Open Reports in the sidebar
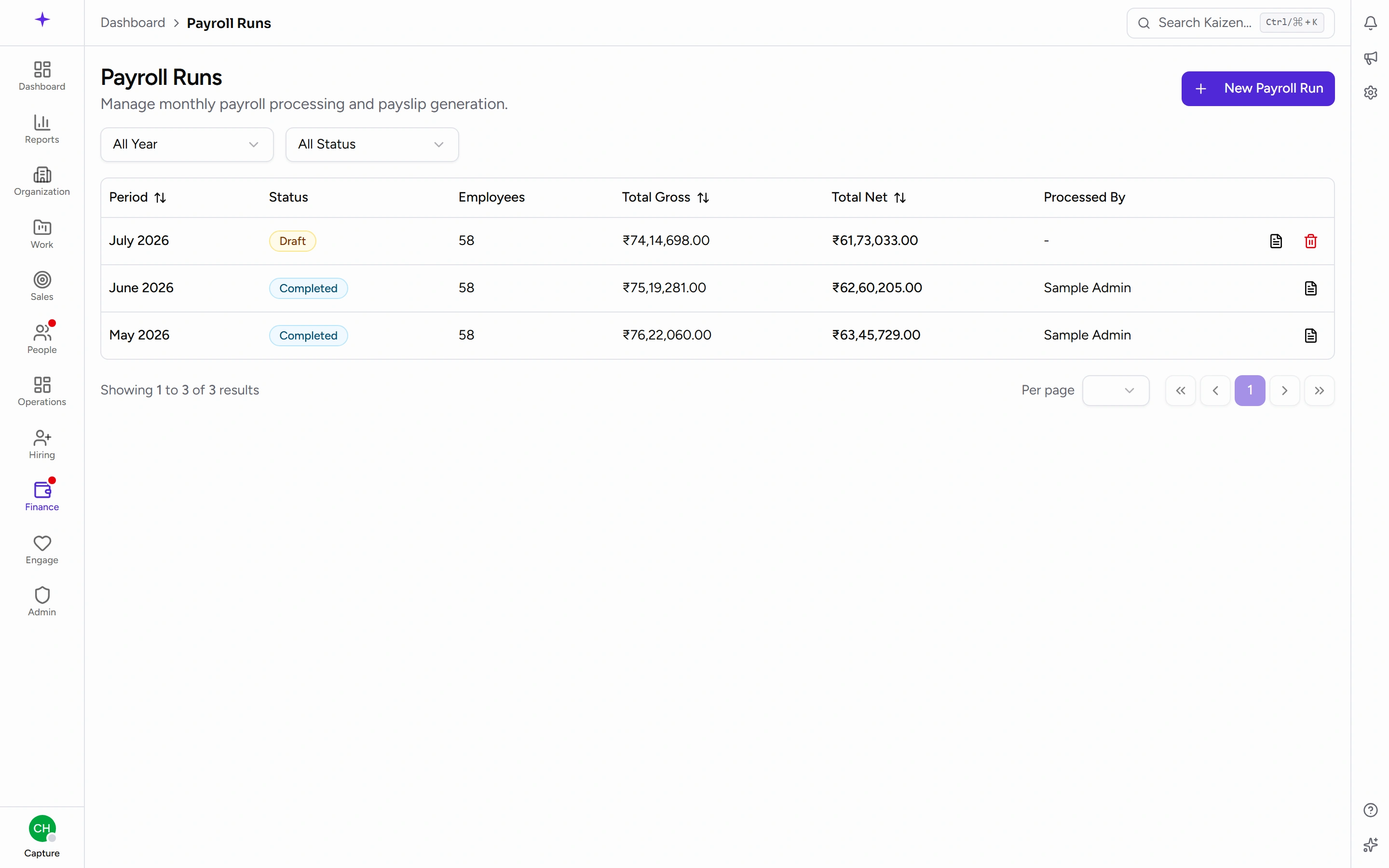 point(42,129)
